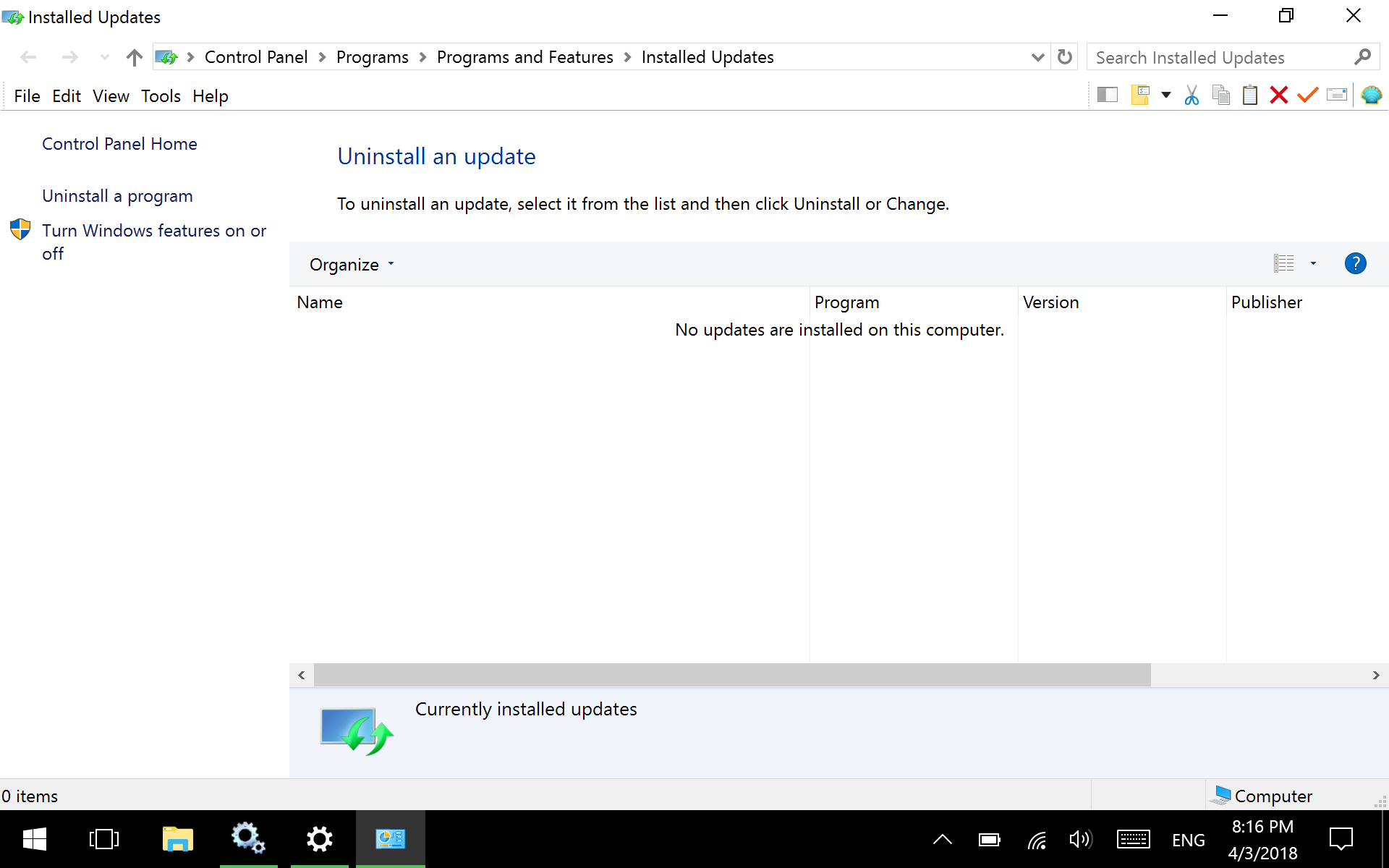Click the email envelope toolbar icon

coord(1337,95)
